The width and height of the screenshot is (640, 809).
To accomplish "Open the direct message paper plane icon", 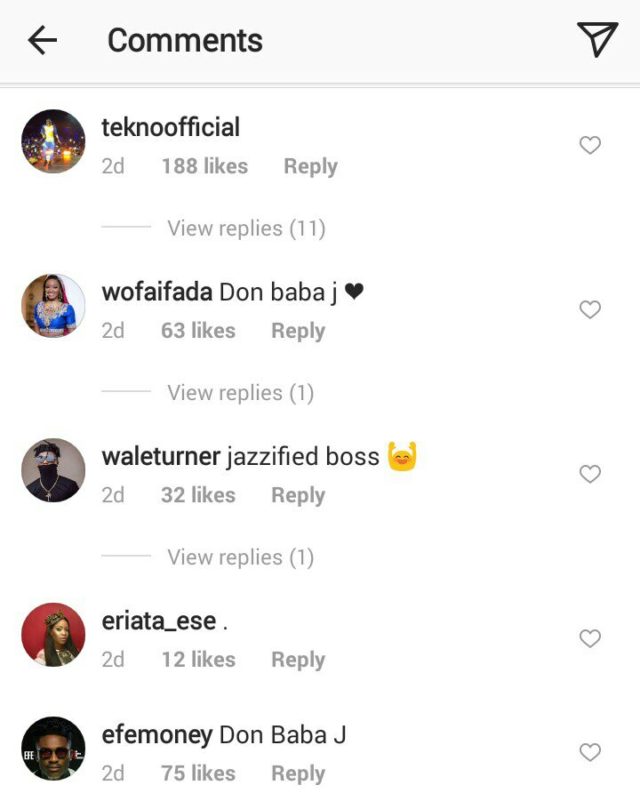I will [x=597, y=39].
